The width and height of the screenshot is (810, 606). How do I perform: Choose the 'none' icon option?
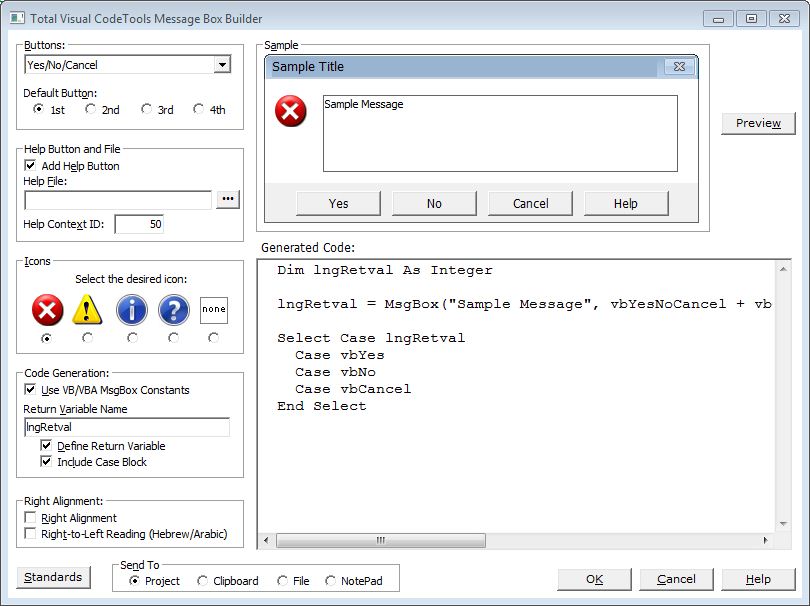click(x=214, y=310)
